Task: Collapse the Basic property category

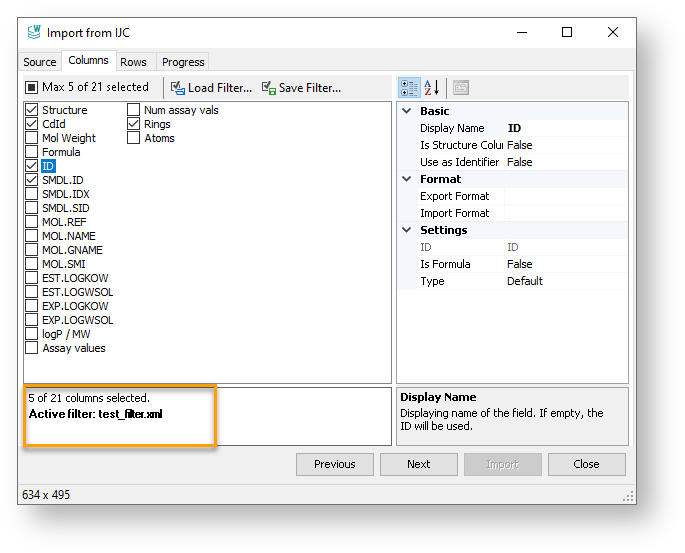Action: coord(407,111)
